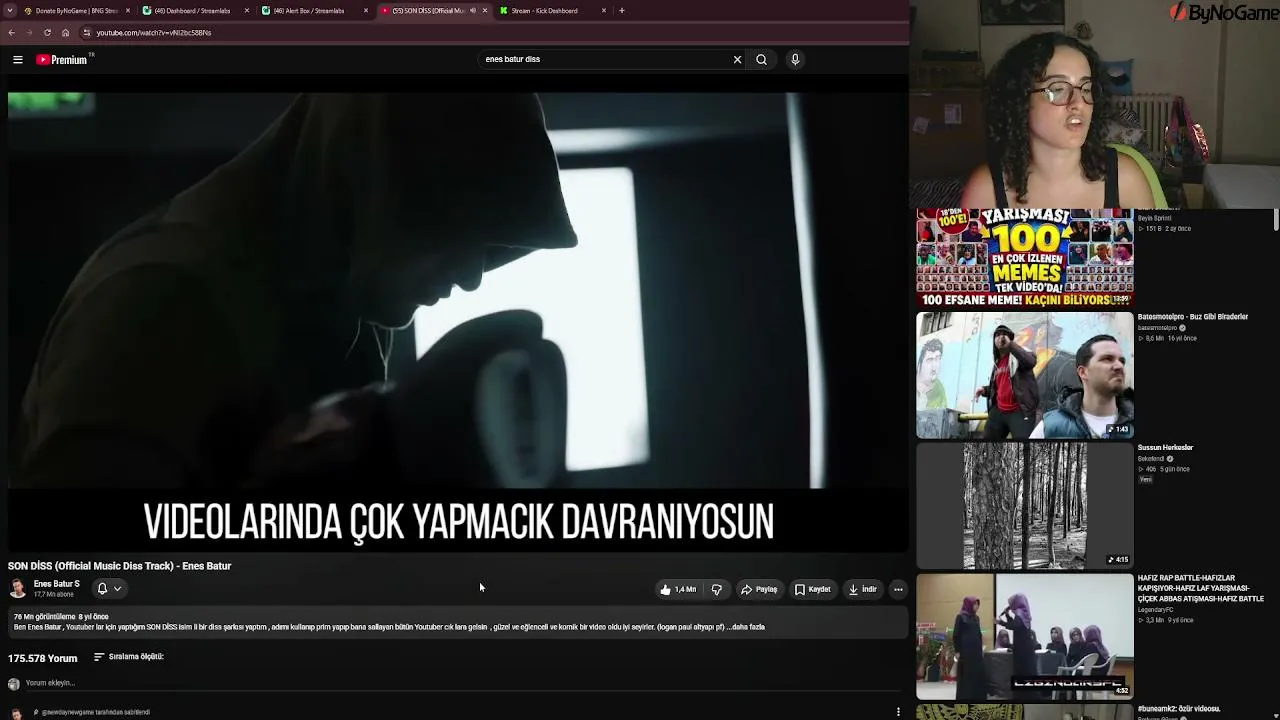Open a new browser tab

click(x=622, y=11)
